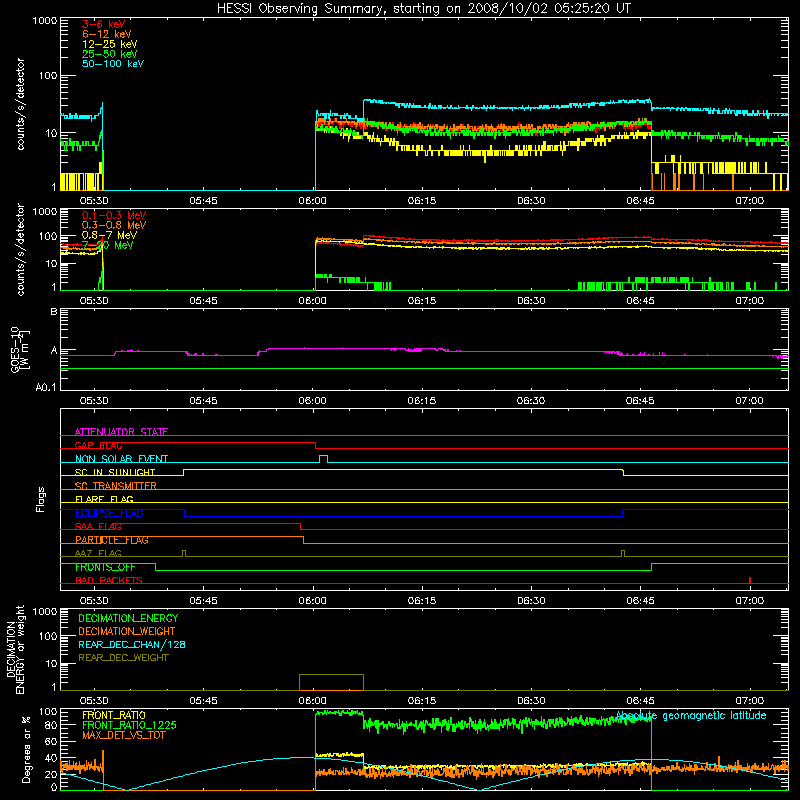Select the FLARE_FLAG label
Screen dimensions: 800x800
(x=104, y=499)
